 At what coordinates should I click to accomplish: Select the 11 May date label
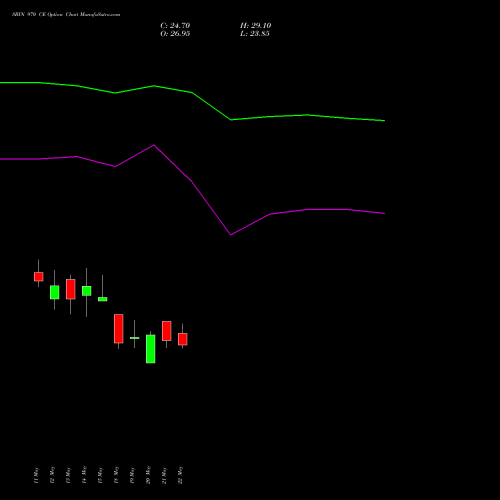point(36,475)
